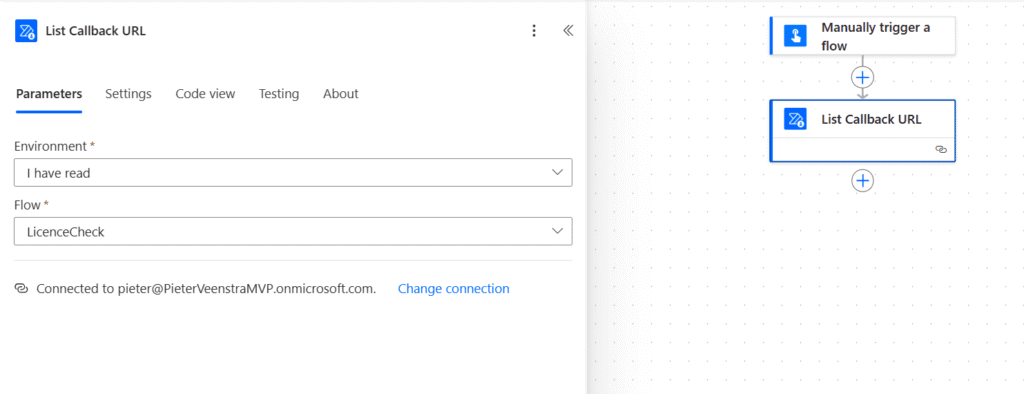
Task: Add a step below List Callback URL
Action: (x=863, y=180)
